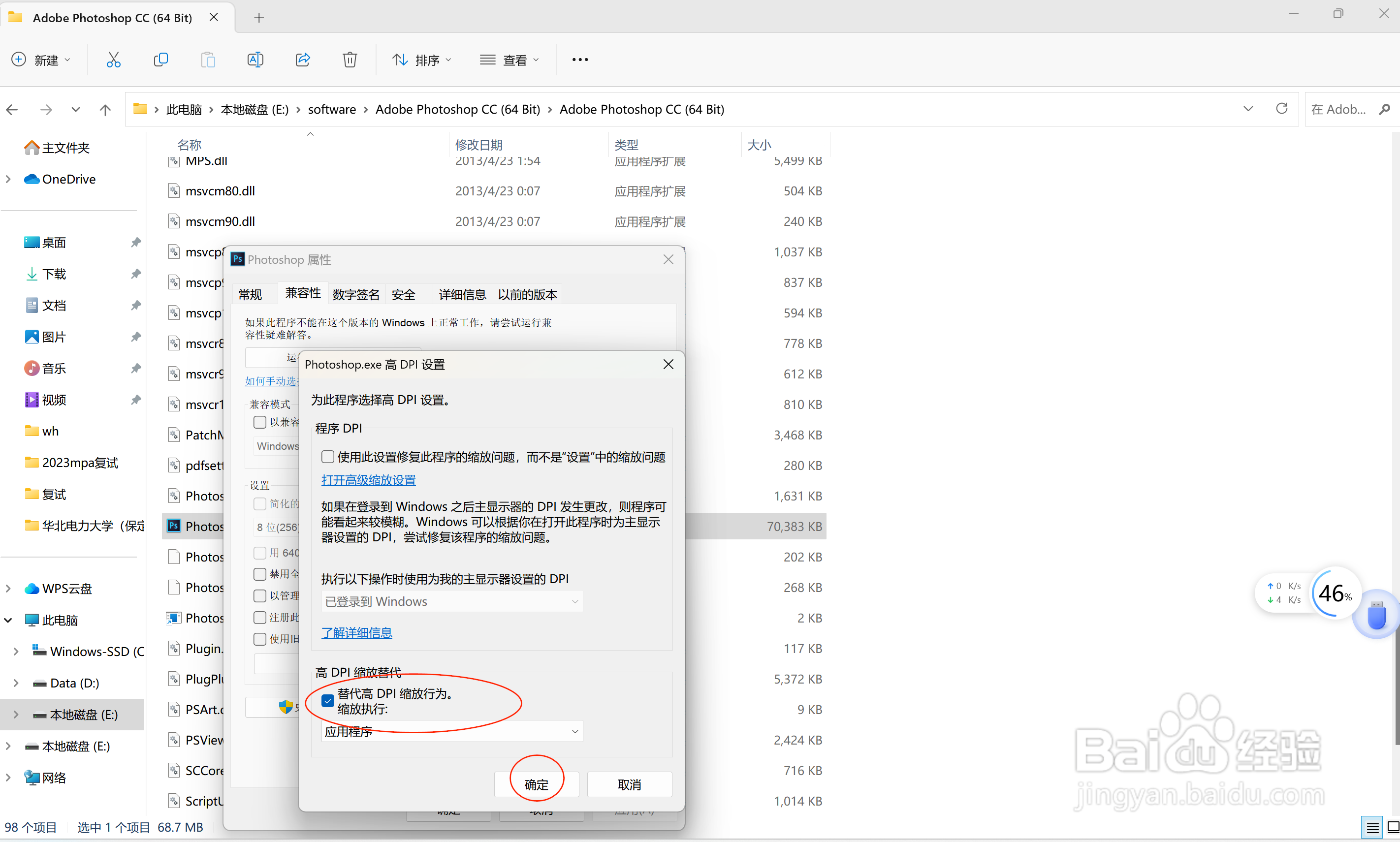
Task: Open WPS云盘 in the sidebar
Action: point(58,589)
